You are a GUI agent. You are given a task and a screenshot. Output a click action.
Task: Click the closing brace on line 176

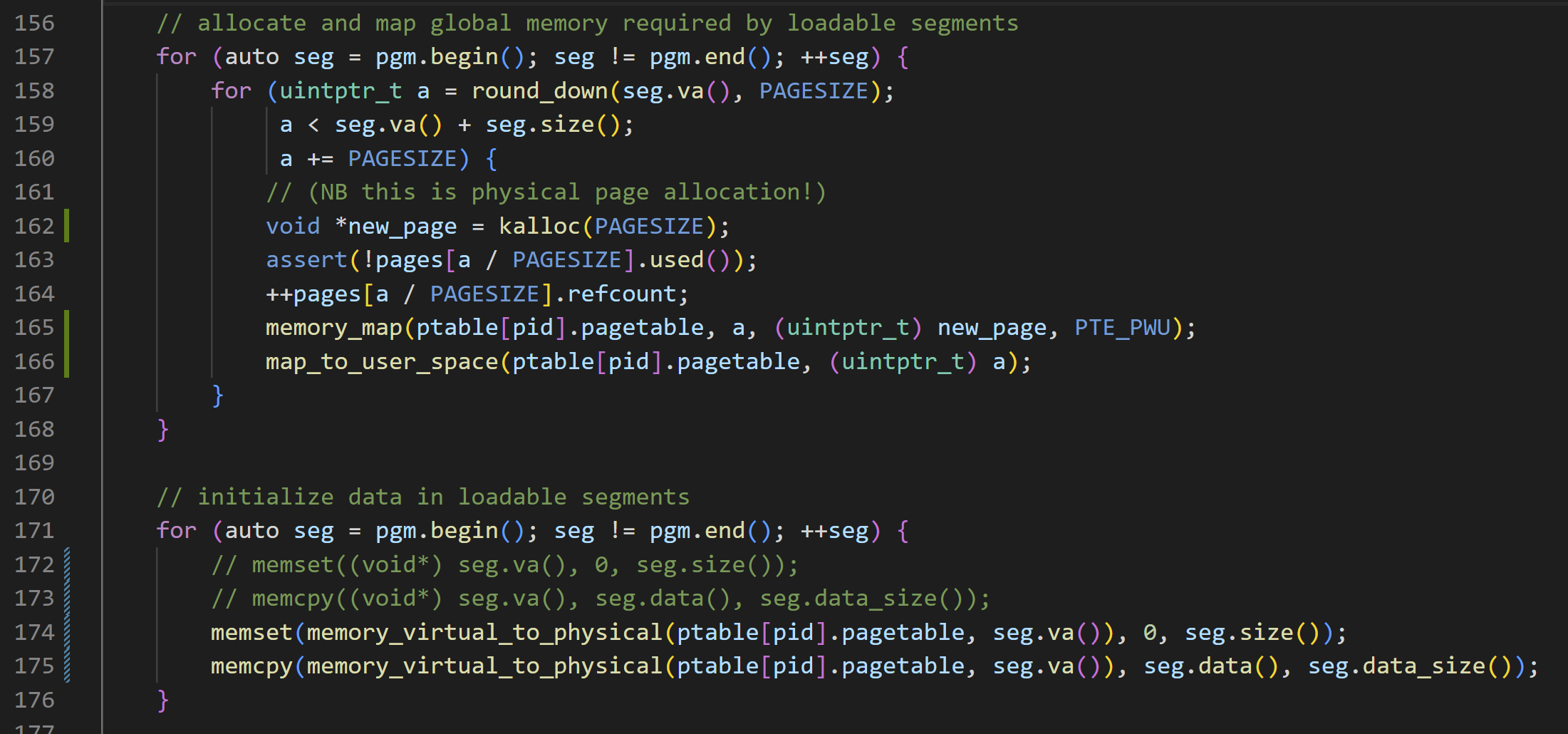click(x=162, y=701)
